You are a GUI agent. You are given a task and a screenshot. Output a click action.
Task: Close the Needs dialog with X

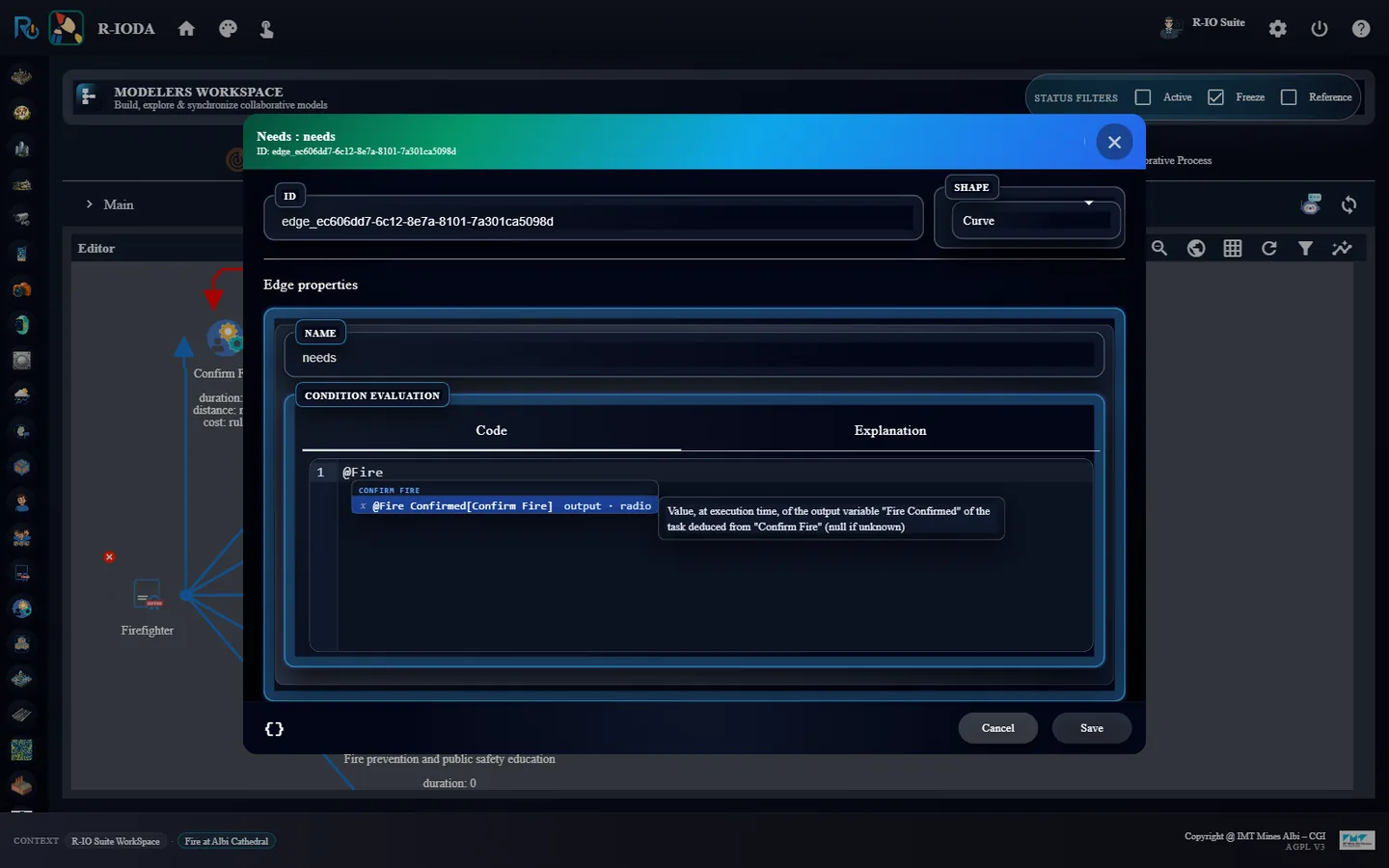click(x=1114, y=142)
